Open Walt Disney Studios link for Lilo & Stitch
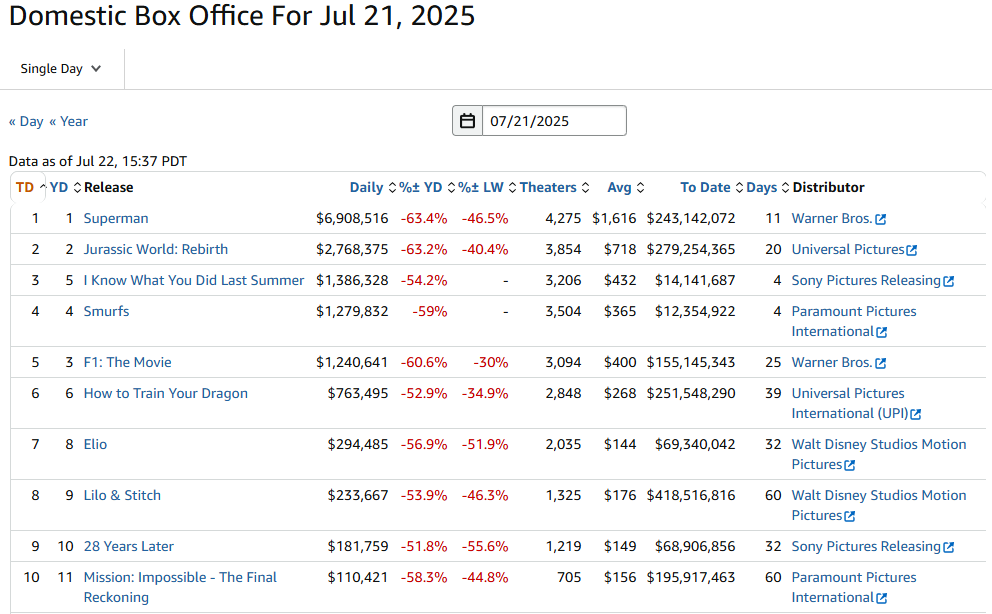 click(879, 506)
